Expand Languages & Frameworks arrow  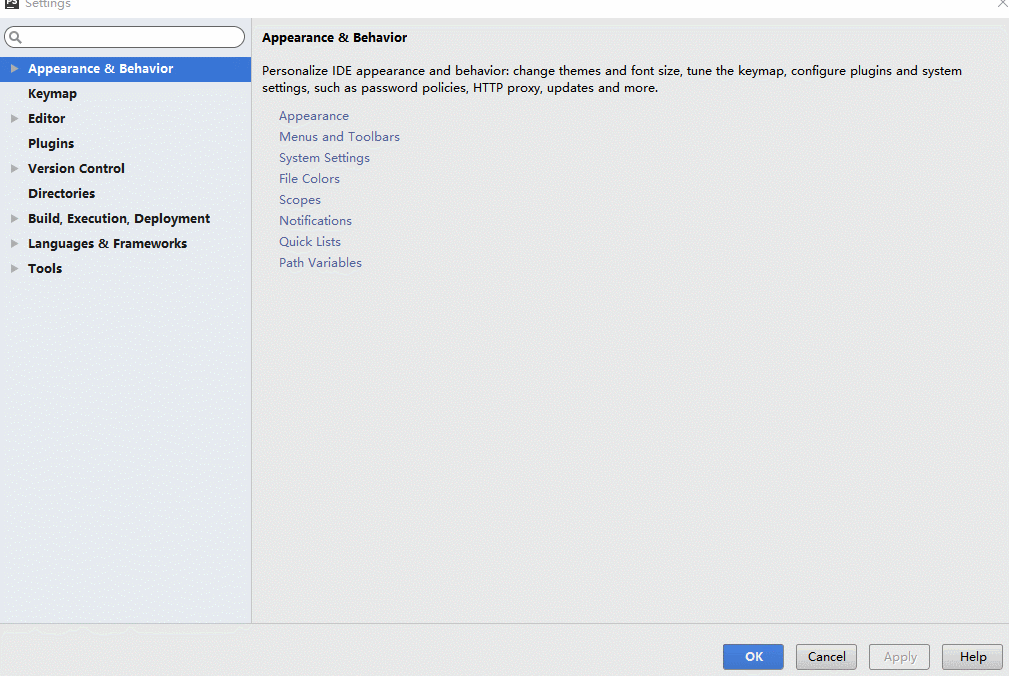click(14, 244)
